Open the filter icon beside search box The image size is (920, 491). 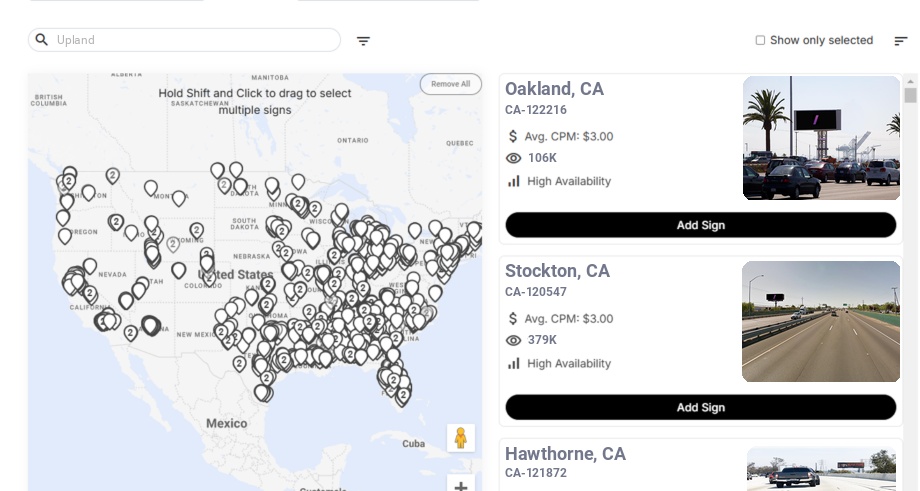point(363,41)
